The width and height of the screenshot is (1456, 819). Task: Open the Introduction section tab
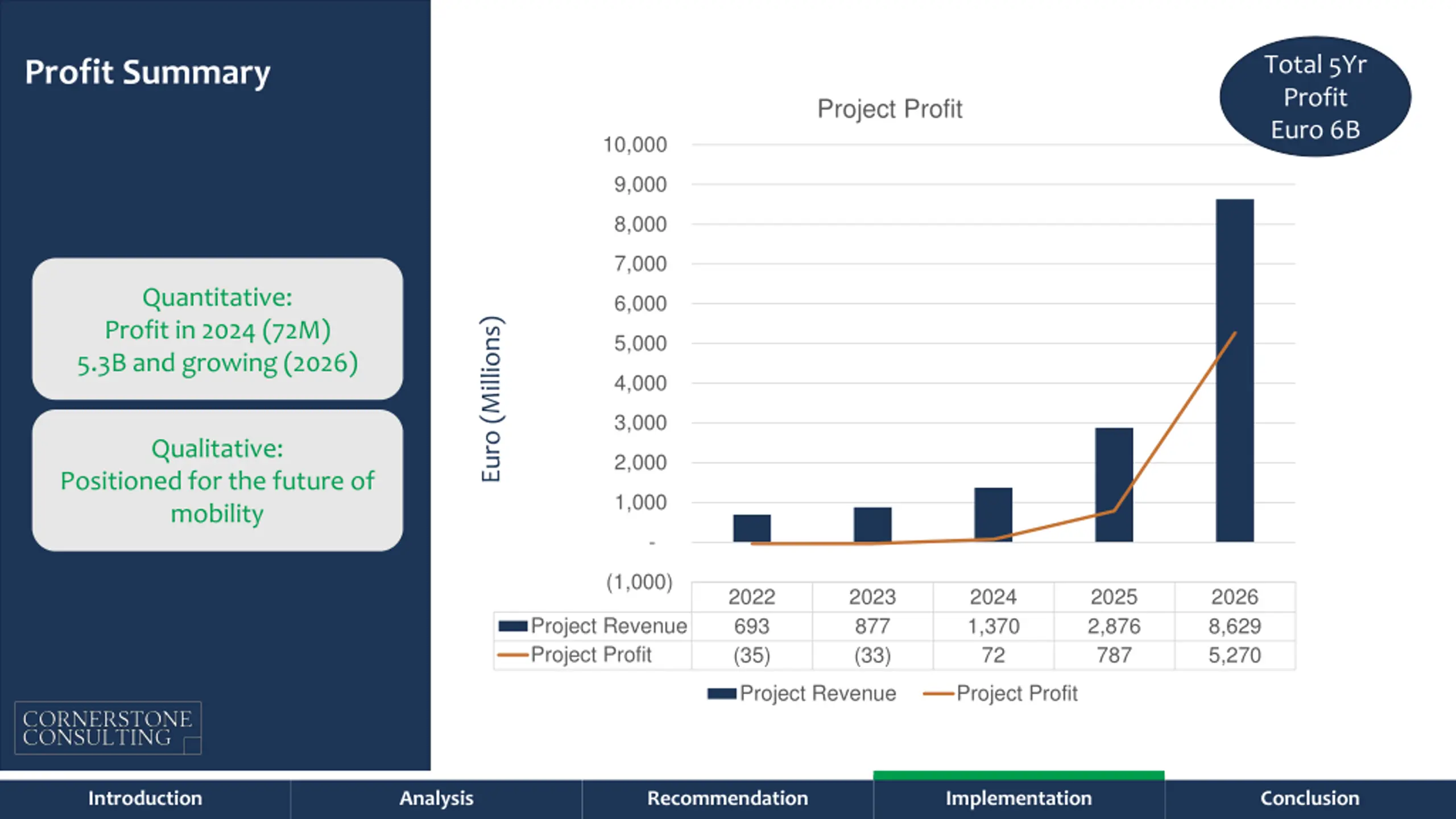[145, 799]
